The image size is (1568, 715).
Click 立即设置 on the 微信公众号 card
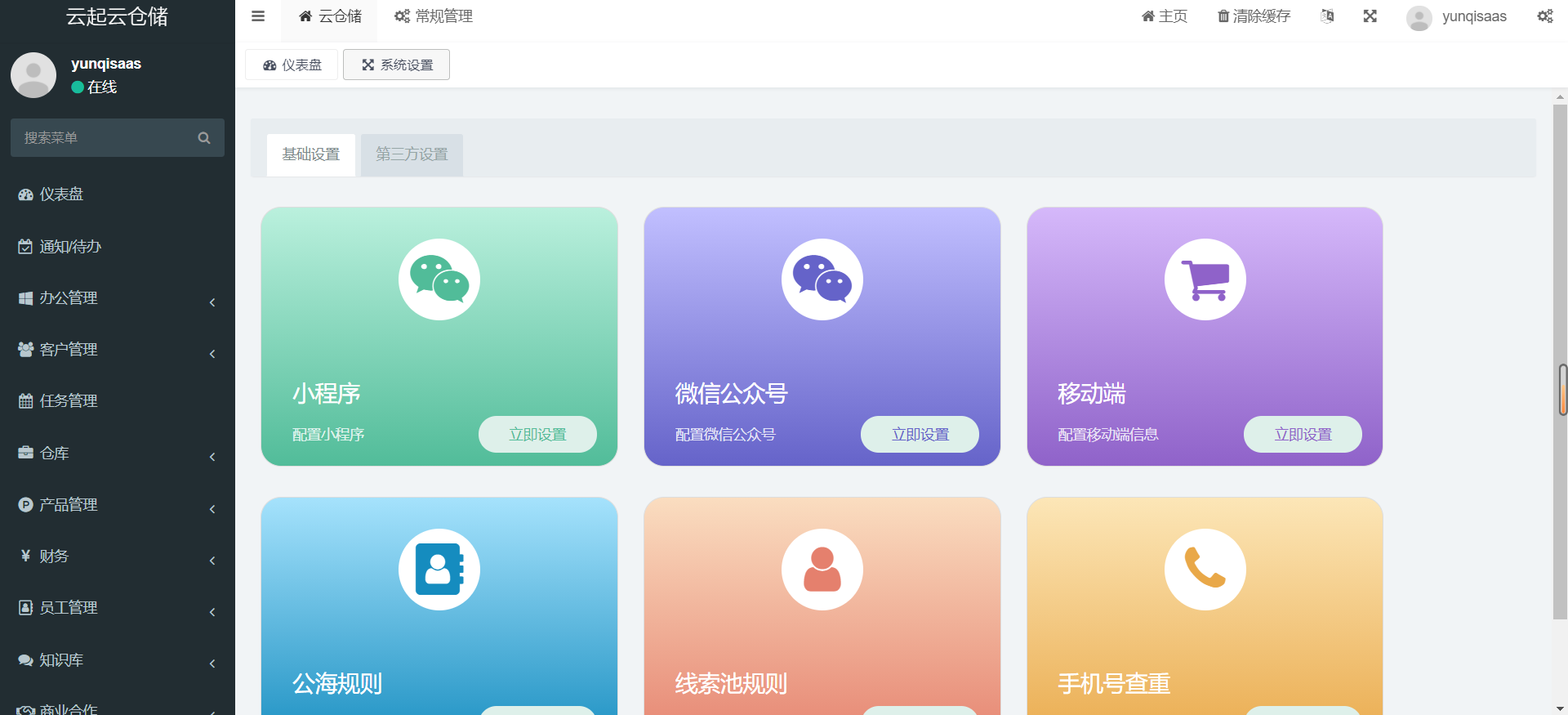click(x=920, y=435)
